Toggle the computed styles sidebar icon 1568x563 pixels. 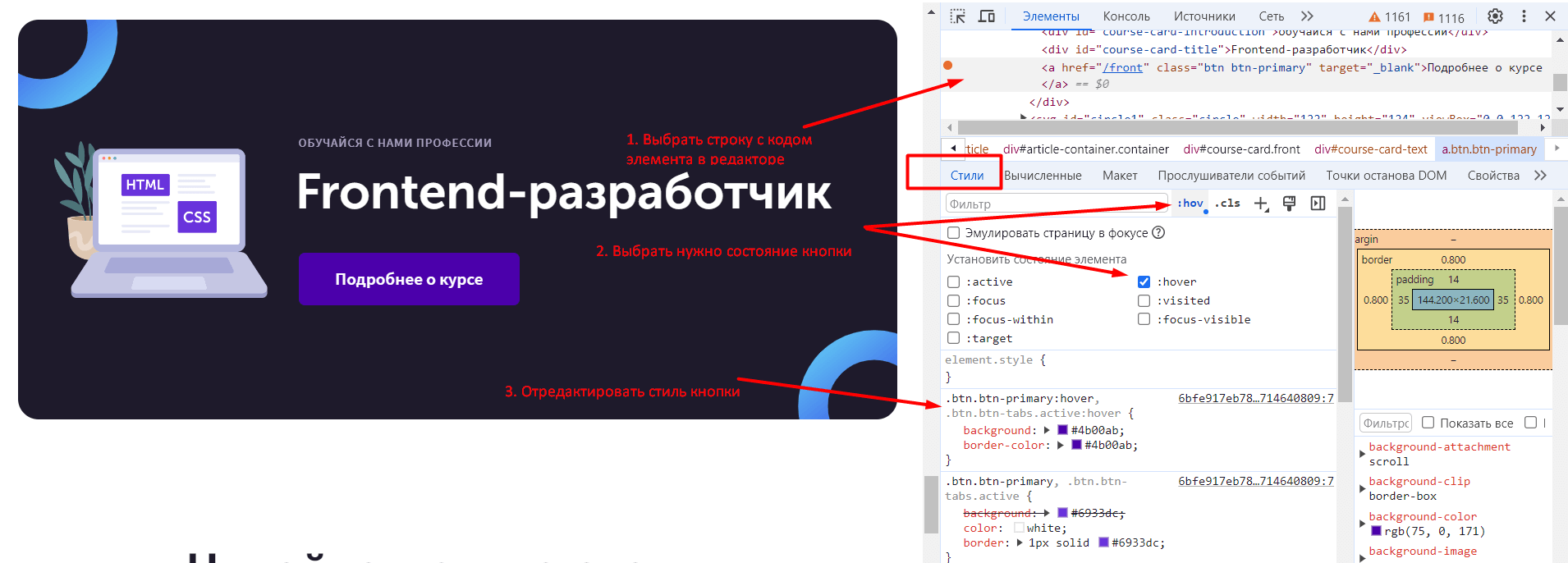point(1318,204)
